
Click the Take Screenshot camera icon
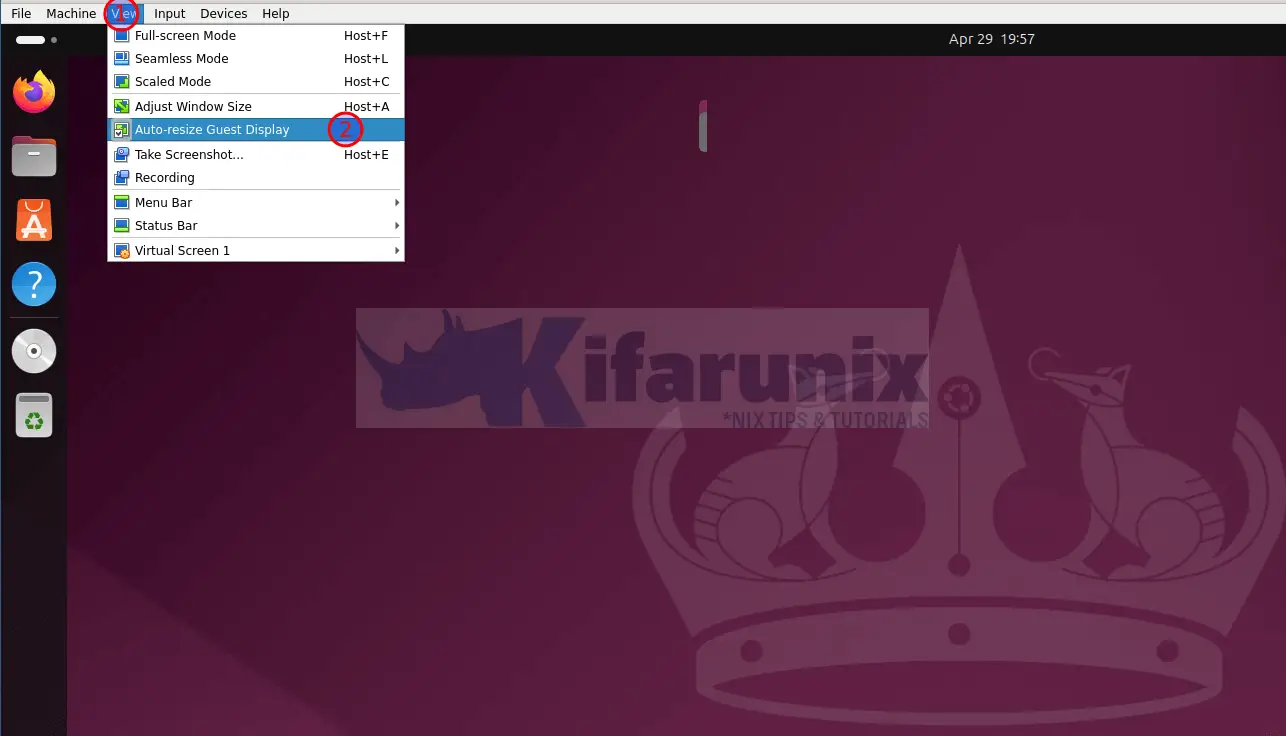point(121,154)
